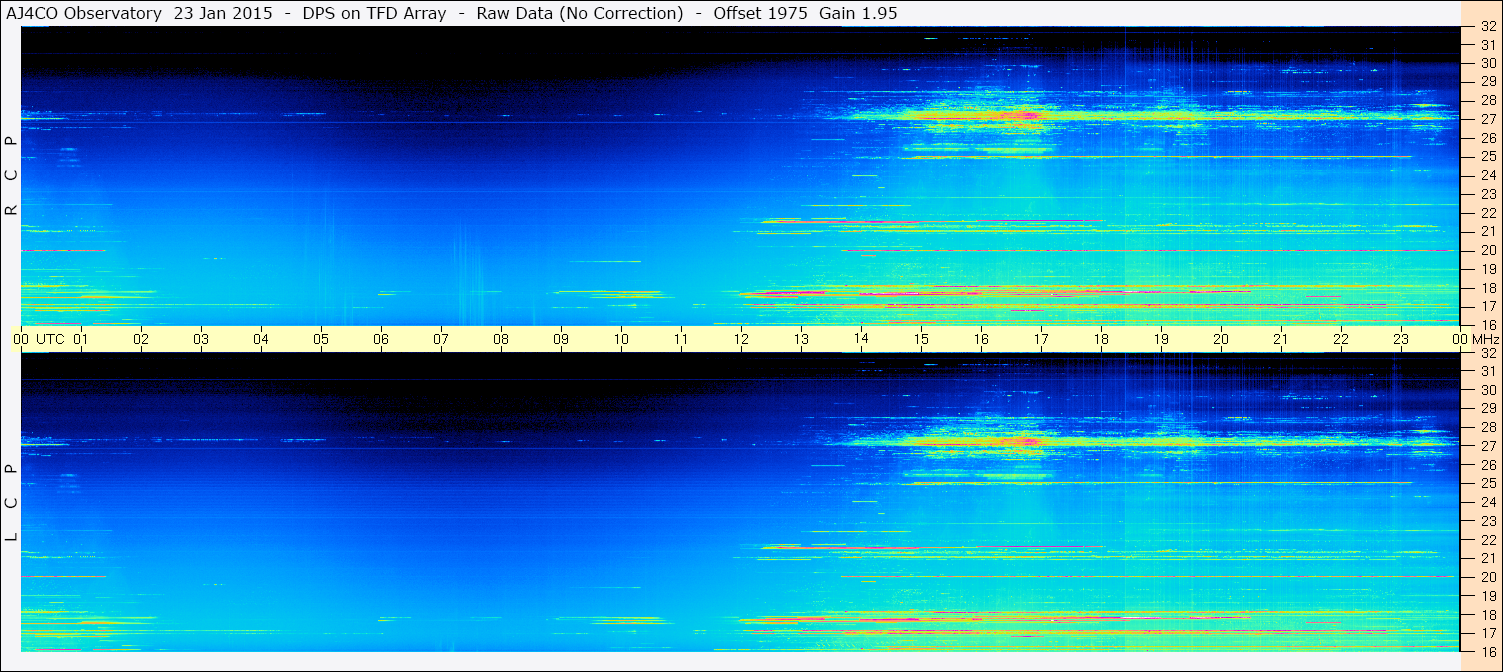Click 22 MHz tick on LCP frequency axis

click(x=1488, y=539)
